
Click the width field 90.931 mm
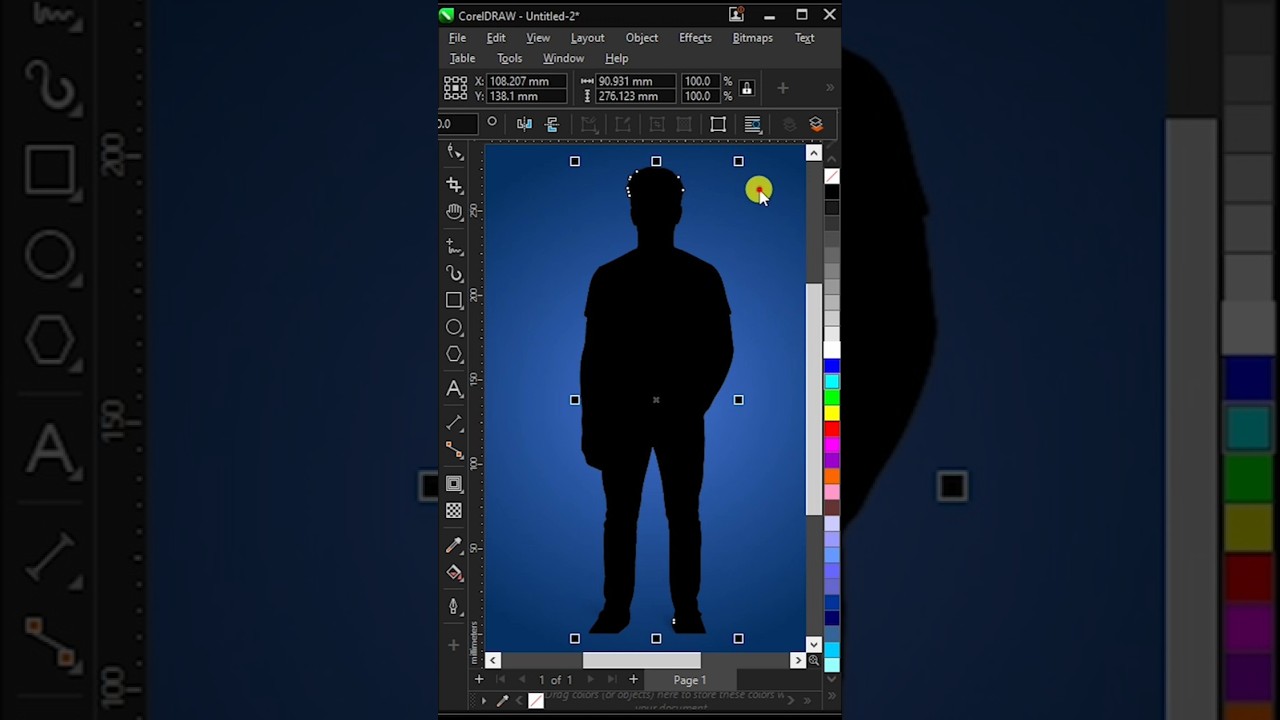point(635,81)
